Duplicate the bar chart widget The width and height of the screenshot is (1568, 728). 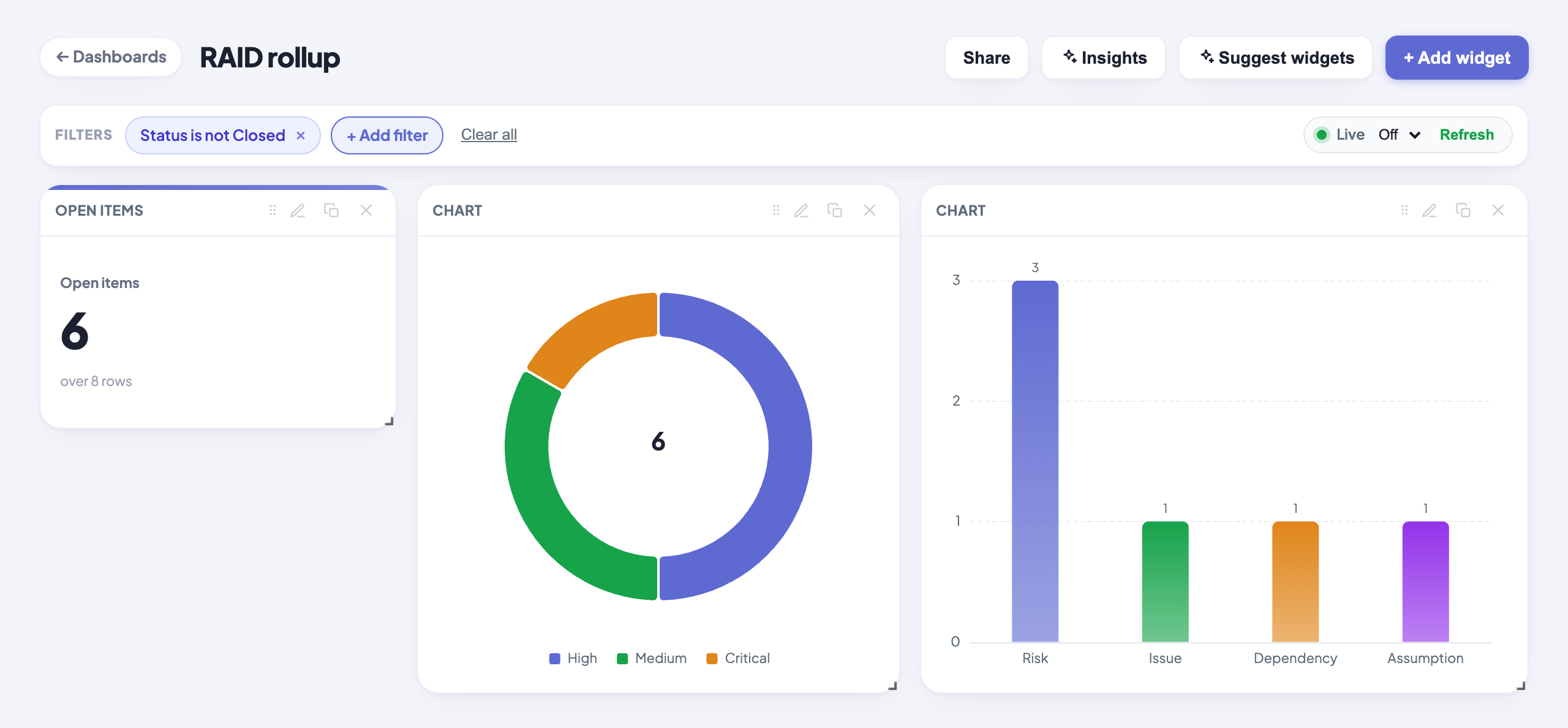pyautogui.click(x=1463, y=210)
